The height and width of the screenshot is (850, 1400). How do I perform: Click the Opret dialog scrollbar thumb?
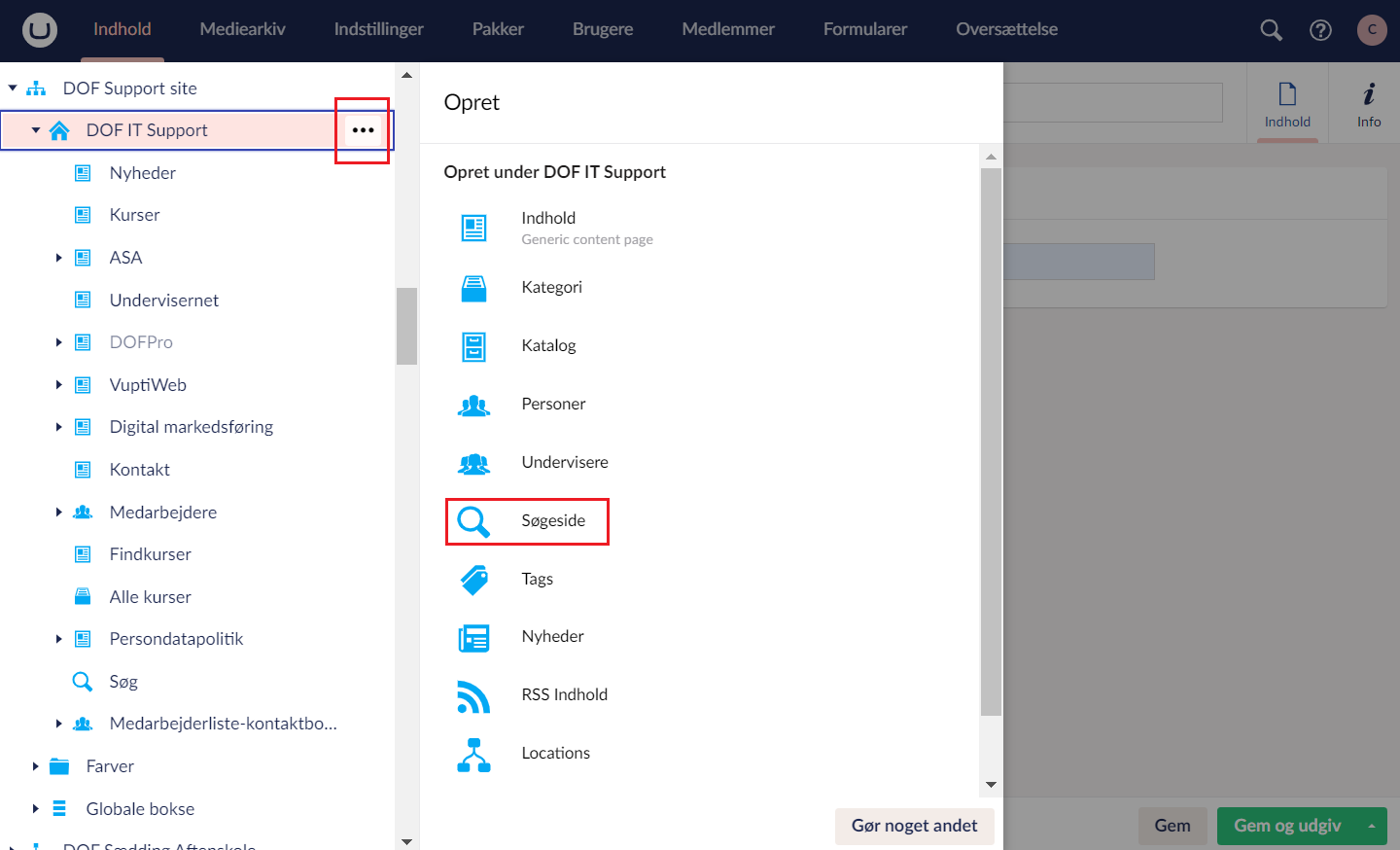(991, 443)
